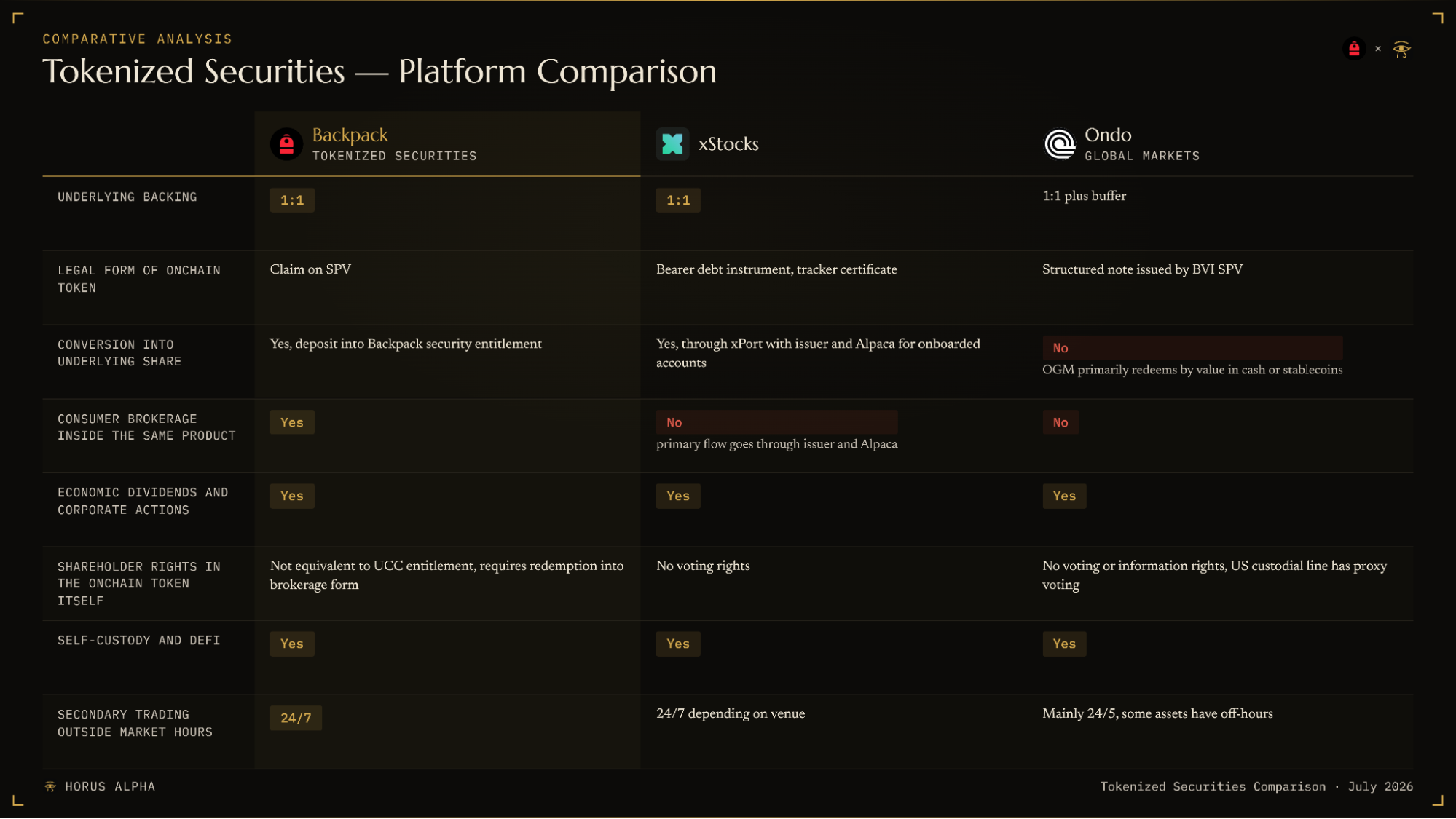
Task: Click the golden Horus eye icon at top right
Action: 1401,49
